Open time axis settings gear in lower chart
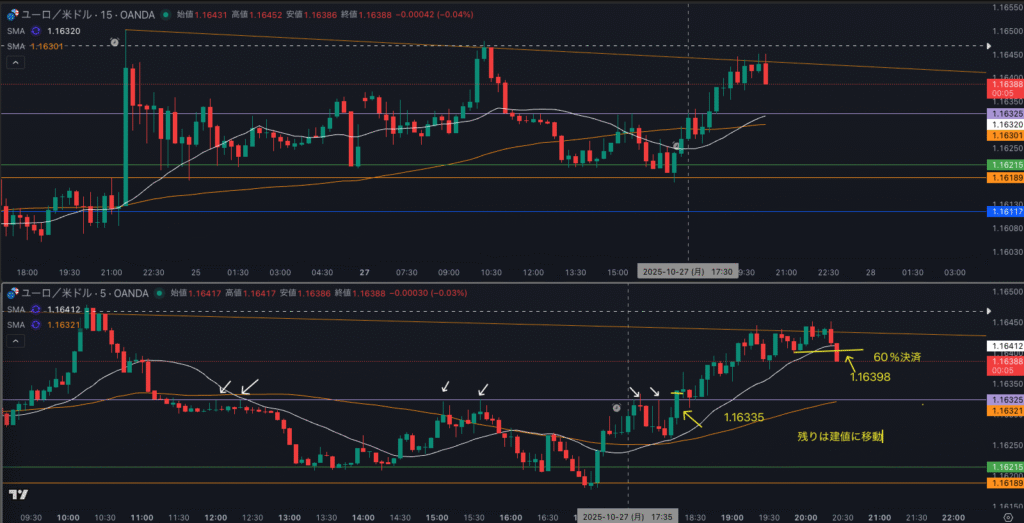This screenshot has height=523, width=1024. (x=1007, y=518)
